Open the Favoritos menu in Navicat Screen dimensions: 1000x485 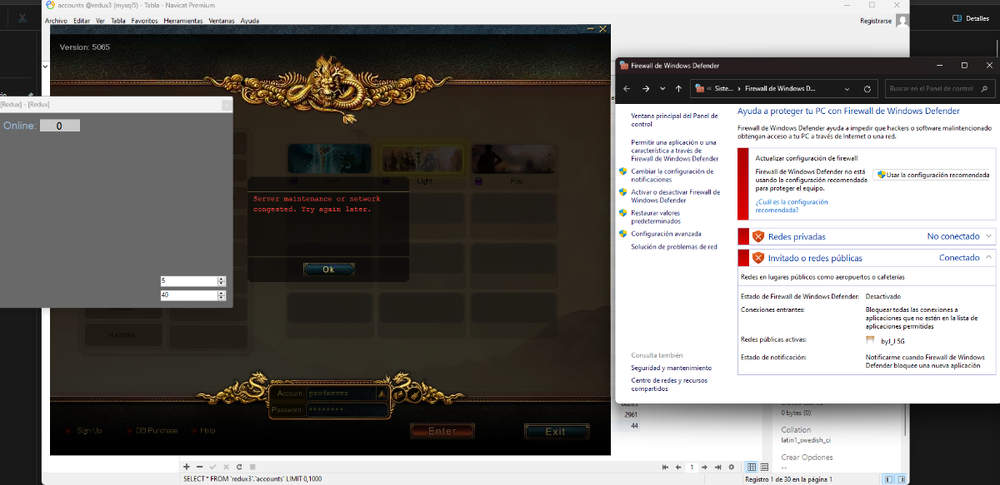(144, 20)
